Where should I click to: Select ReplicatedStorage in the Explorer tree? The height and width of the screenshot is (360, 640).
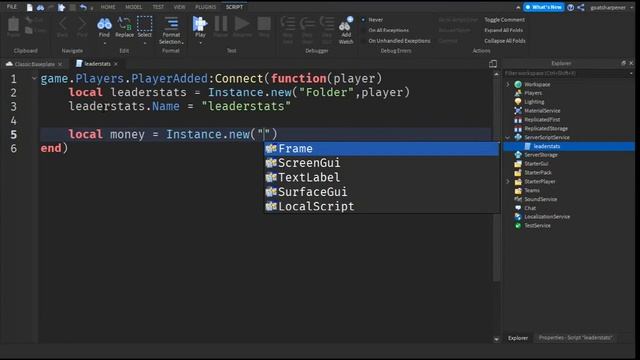tap(546, 128)
